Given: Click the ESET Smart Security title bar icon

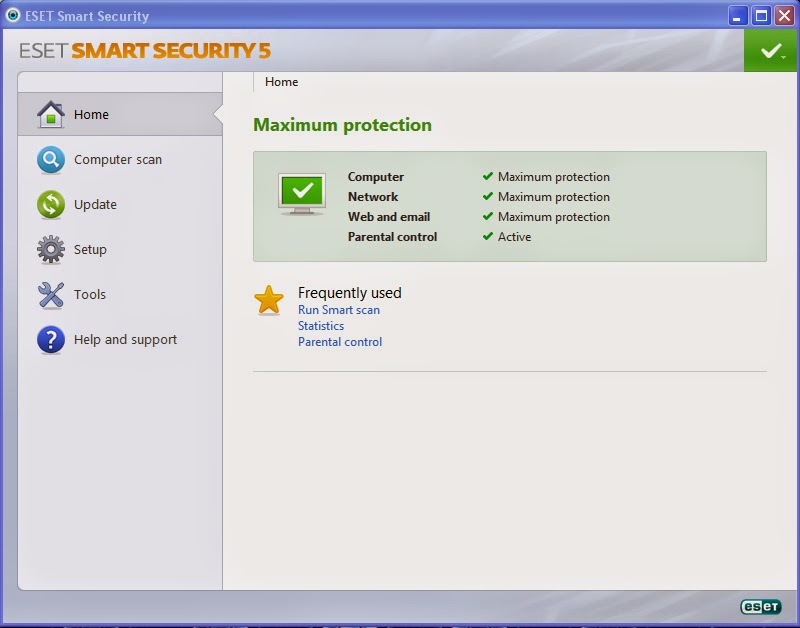Looking at the screenshot, I should tap(12, 15).
